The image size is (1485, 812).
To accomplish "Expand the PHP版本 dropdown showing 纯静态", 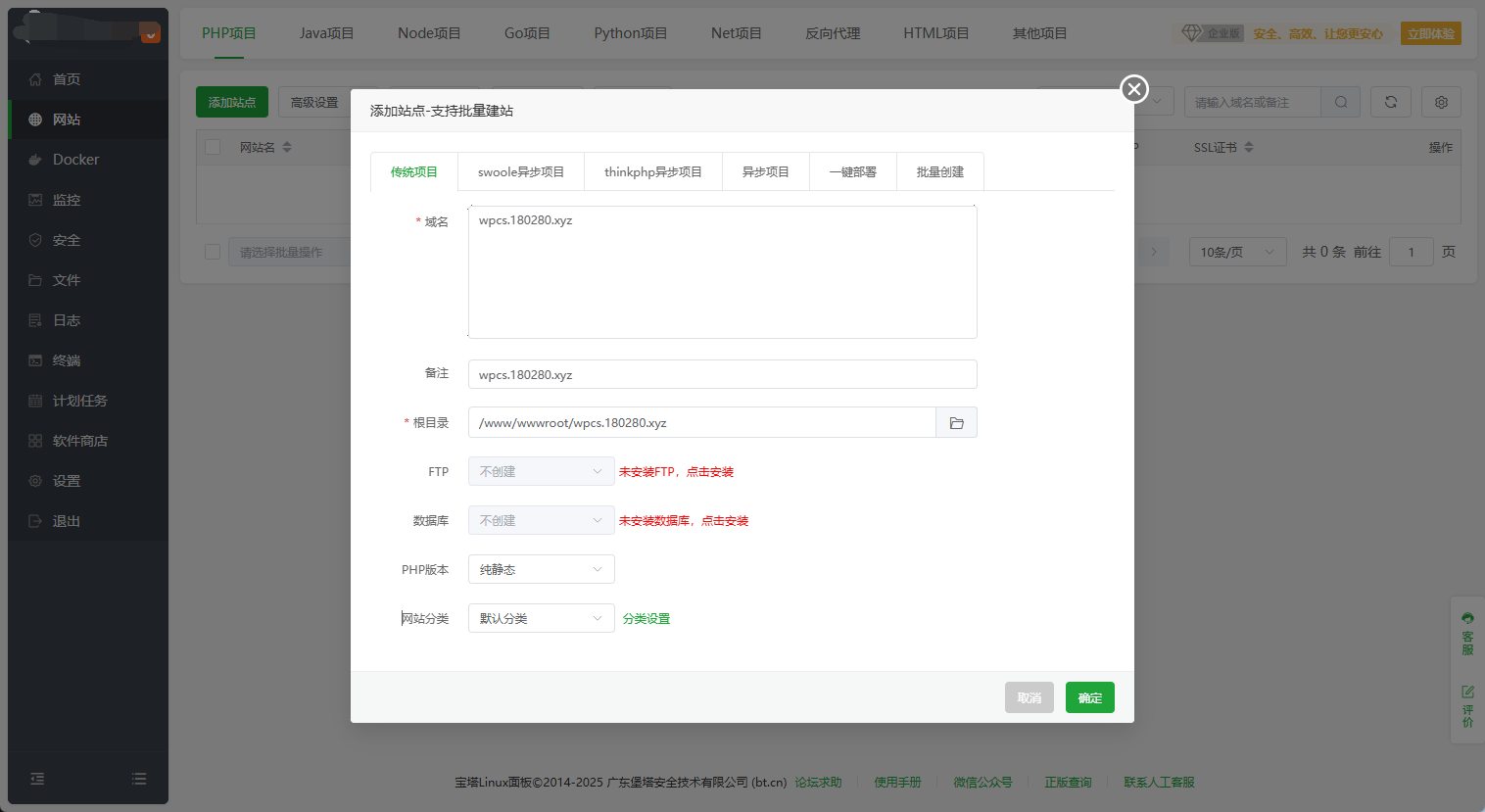I will [541, 569].
